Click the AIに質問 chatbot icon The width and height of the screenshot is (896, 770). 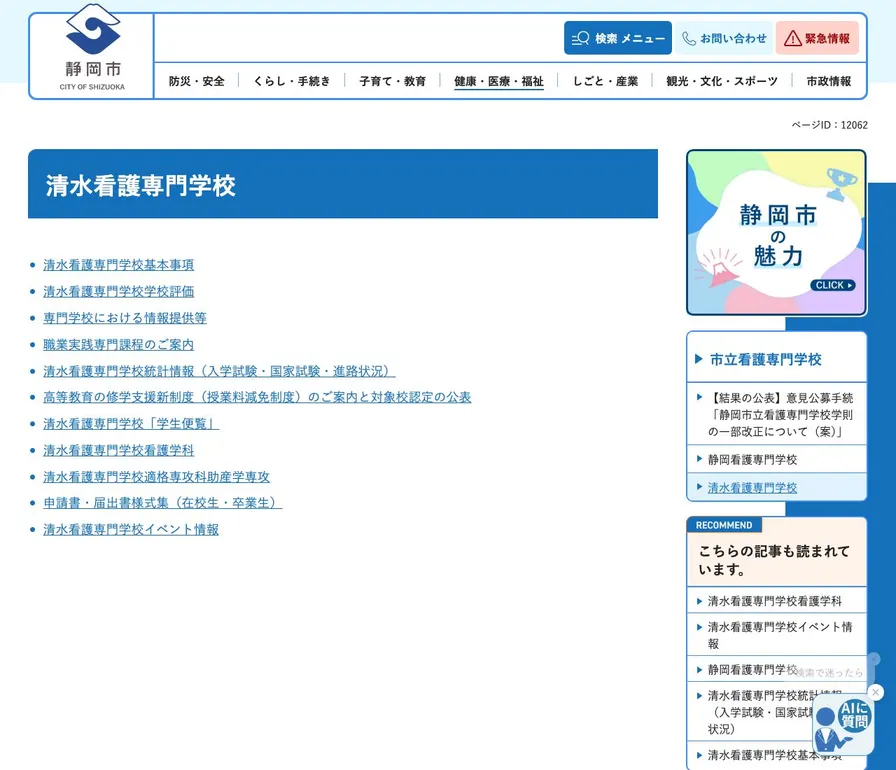(842, 725)
